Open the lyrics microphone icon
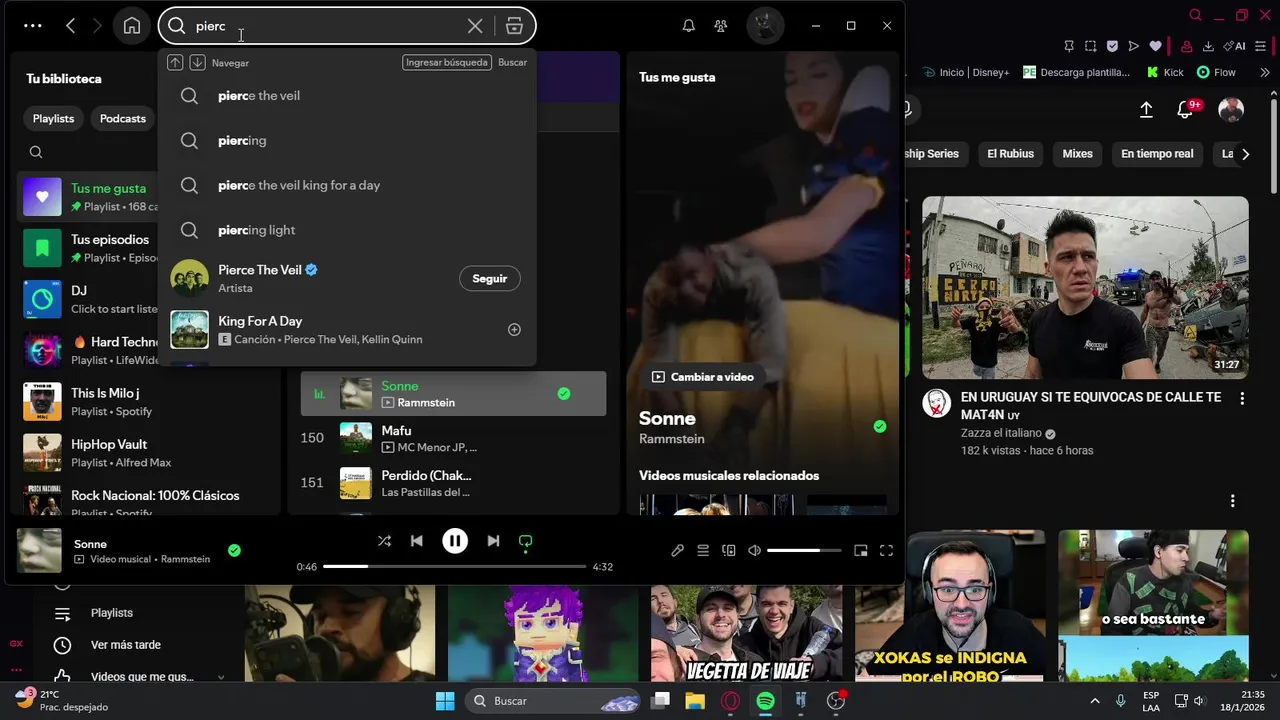The width and height of the screenshot is (1280, 720). [677, 550]
